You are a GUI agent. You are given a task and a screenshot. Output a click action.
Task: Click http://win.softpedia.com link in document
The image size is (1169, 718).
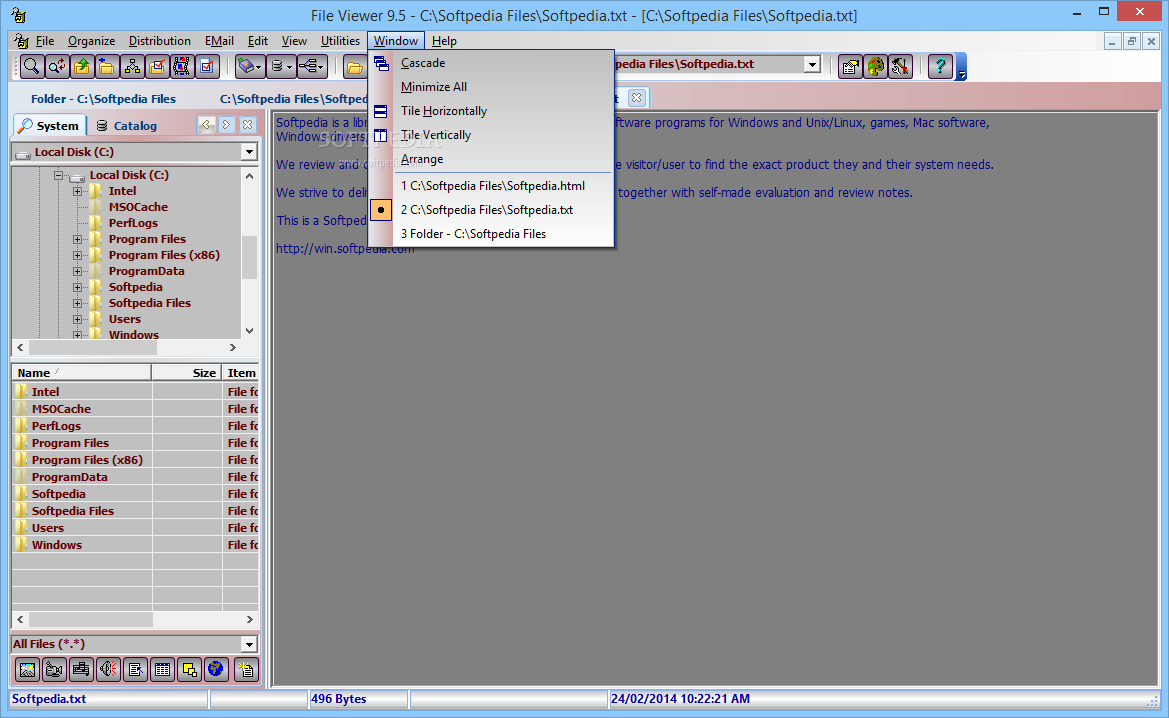[345, 248]
